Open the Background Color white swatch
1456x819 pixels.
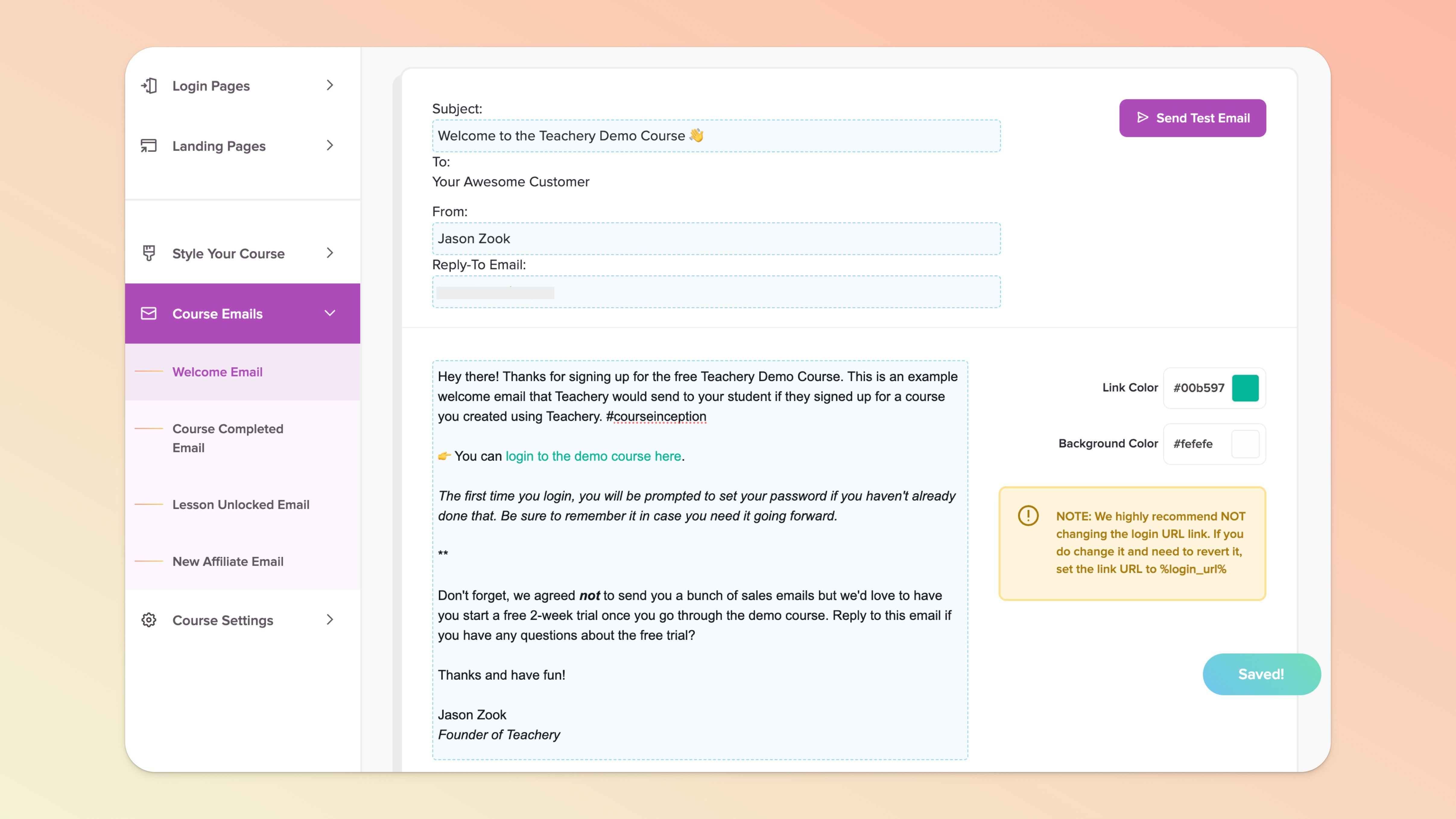click(1245, 444)
